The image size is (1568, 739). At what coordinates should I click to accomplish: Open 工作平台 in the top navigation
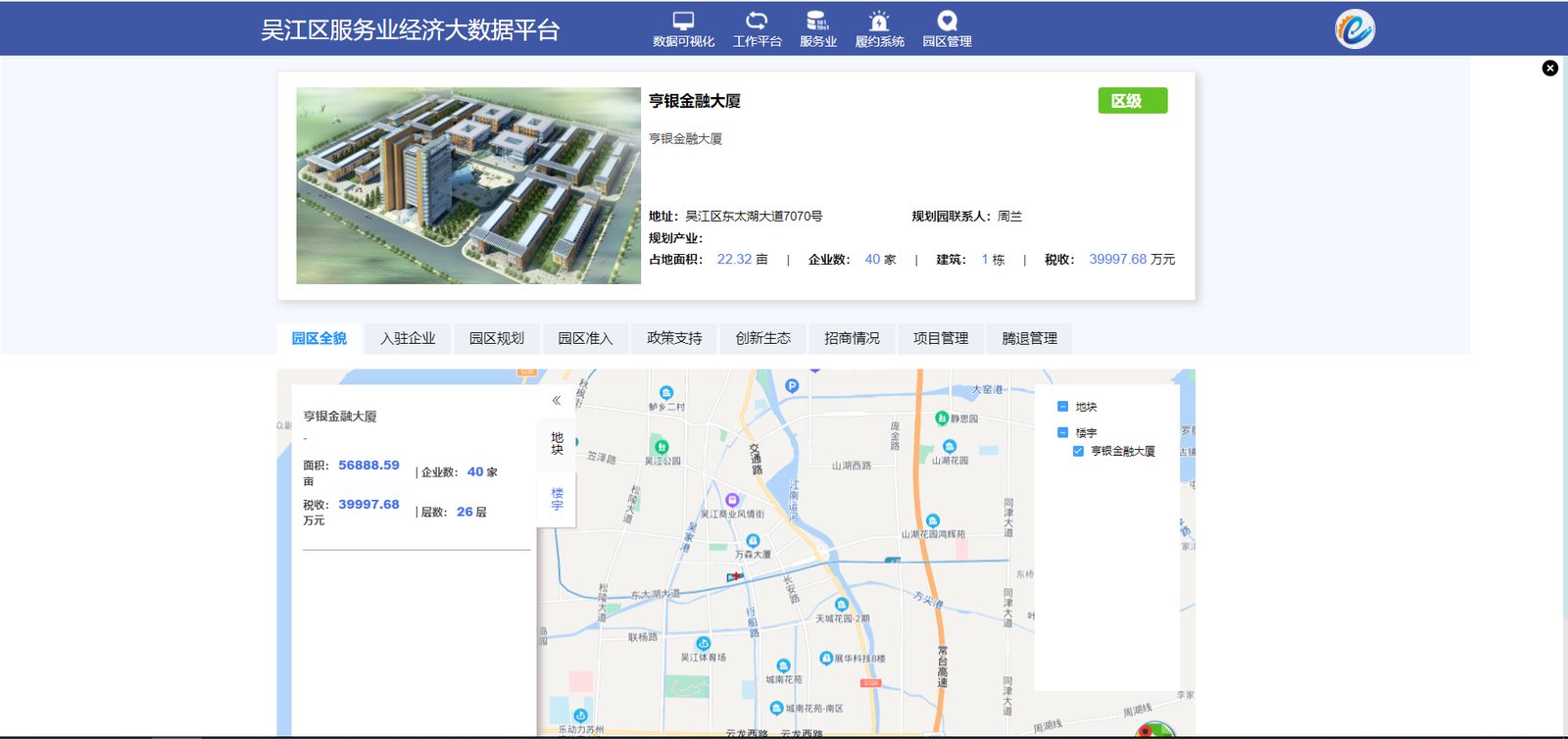click(757, 29)
